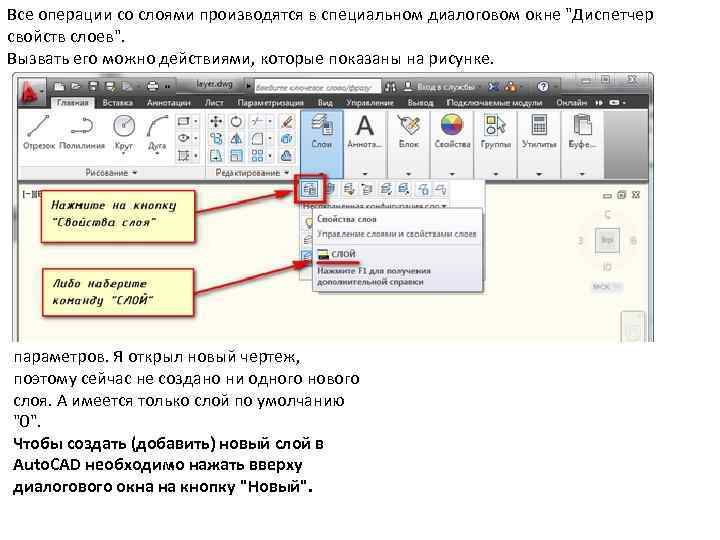Expand the arrow under the Аннота... panel
The height and width of the screenshot is (540, 720).
365,174
